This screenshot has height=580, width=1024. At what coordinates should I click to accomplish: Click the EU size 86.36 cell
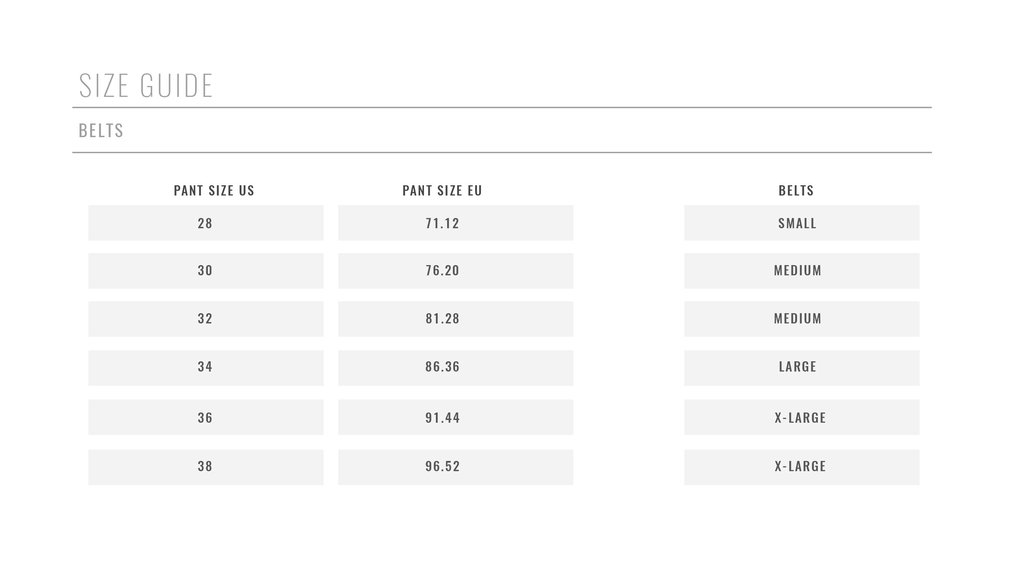[x=456, y=368]
